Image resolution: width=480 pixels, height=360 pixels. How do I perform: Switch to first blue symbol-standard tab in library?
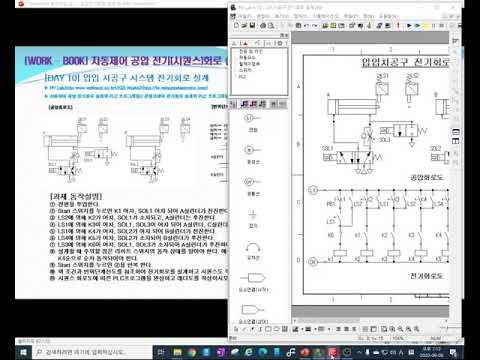[x=245, y=104]
